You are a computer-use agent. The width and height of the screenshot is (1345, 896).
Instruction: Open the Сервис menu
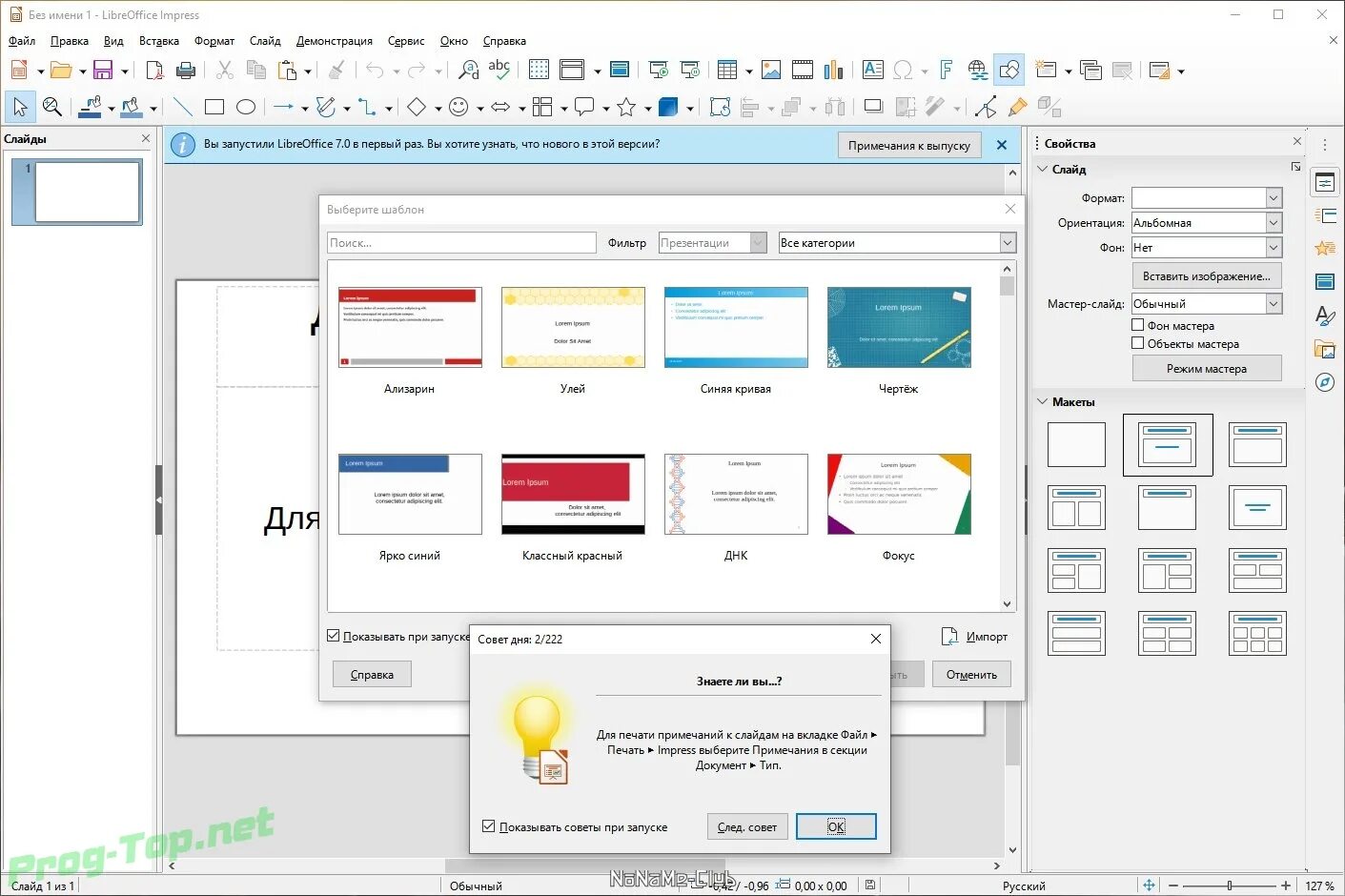406,41
